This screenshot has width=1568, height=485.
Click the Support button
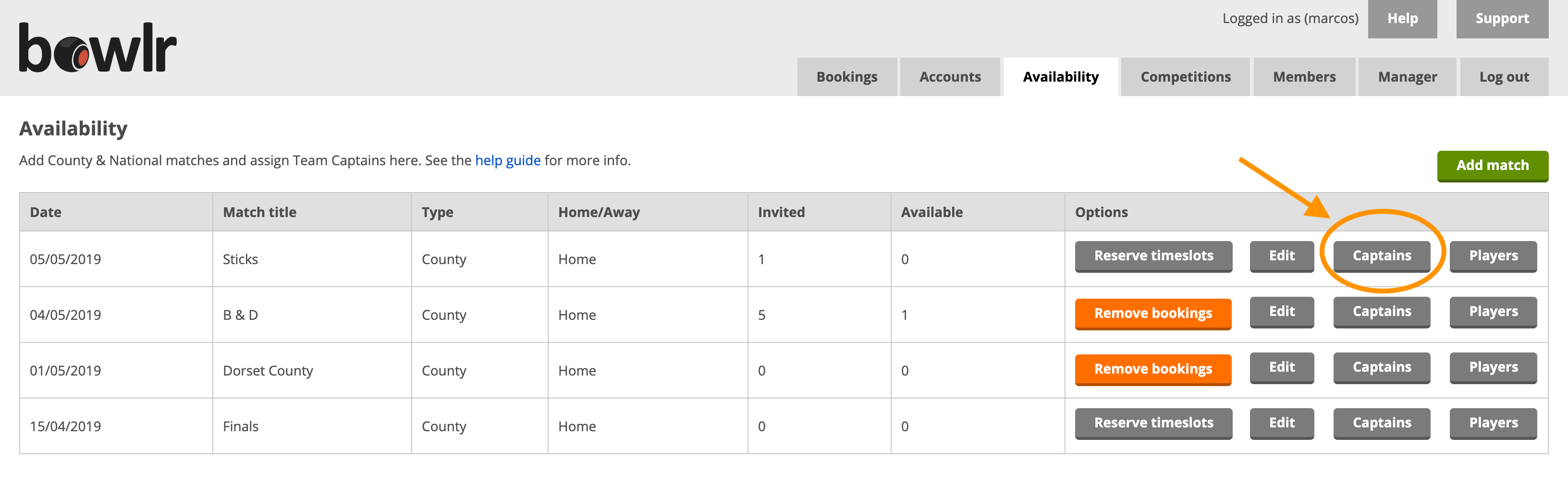point(1502,19)
